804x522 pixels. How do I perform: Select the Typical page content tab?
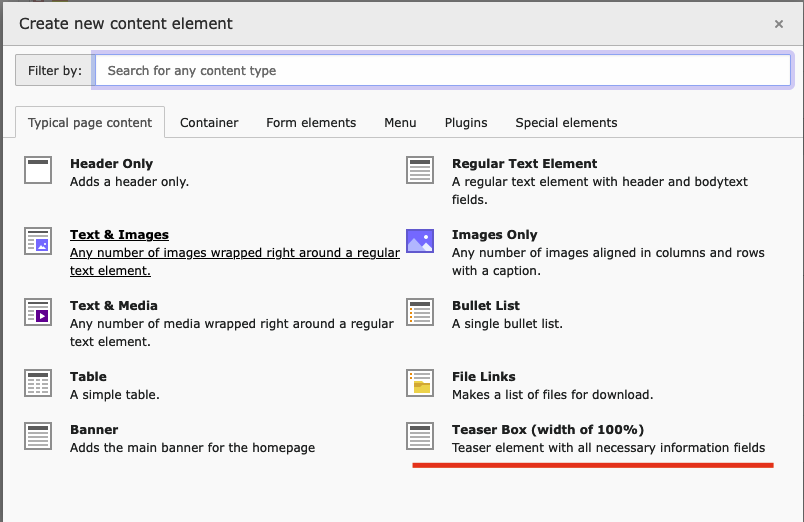tap(90, 123)
